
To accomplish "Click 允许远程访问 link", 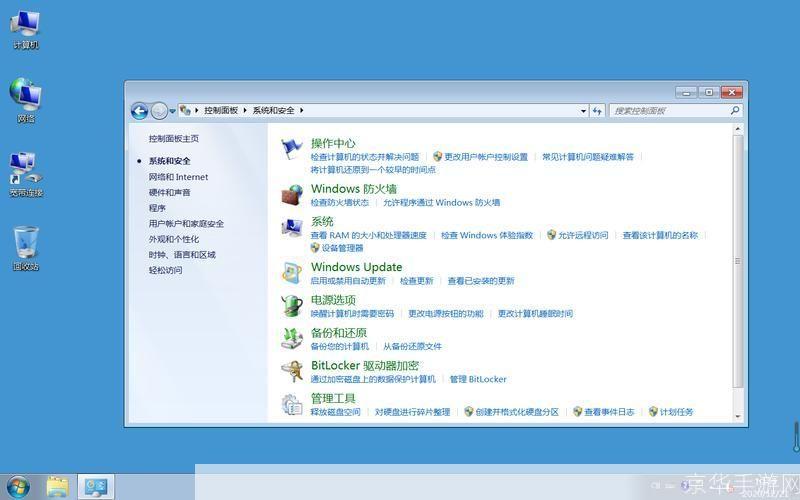I will [582, 235].
